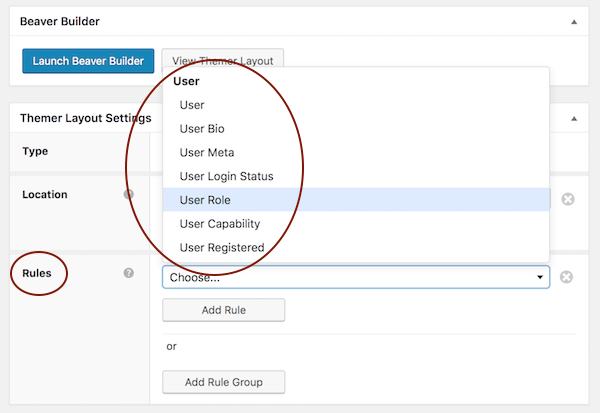Image resolution: width=600 pixels, height=413 pixels.
Task: Click the Rules help question mark icon
Action: (x=129, y=272)
